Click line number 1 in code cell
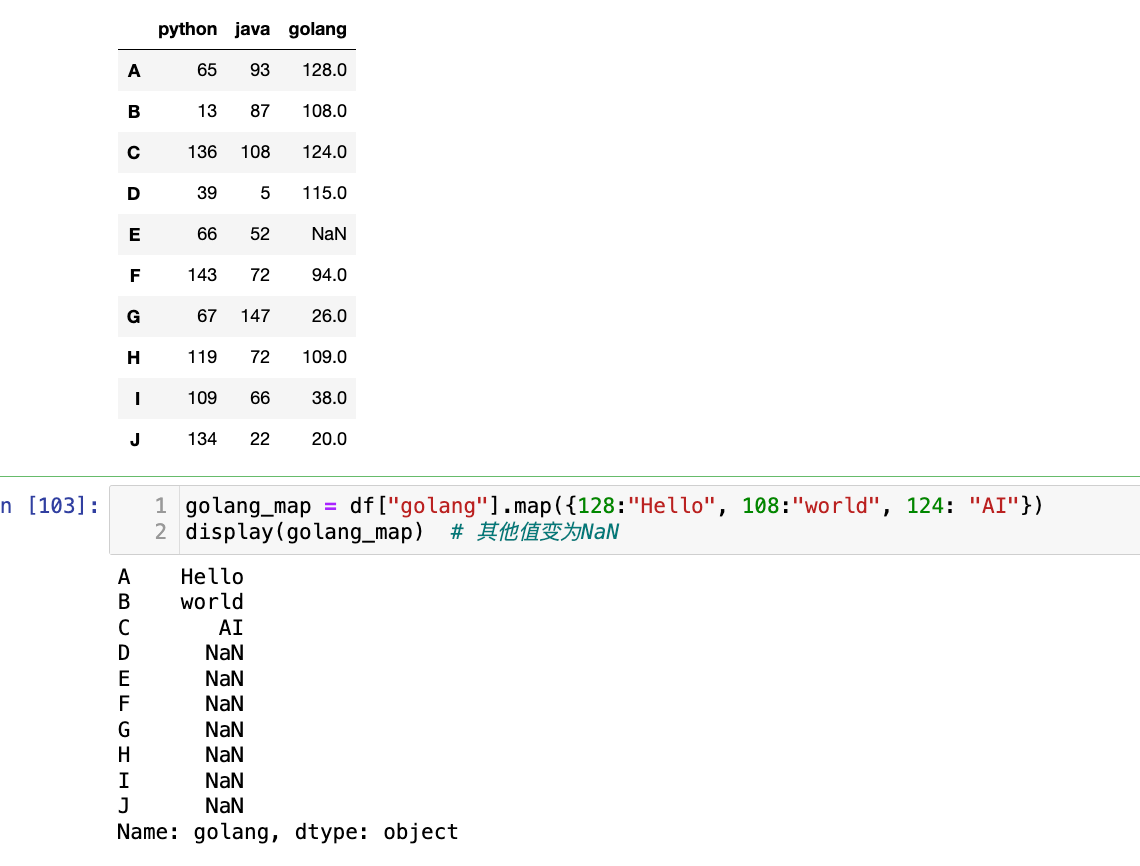 [x=161, y=506]
